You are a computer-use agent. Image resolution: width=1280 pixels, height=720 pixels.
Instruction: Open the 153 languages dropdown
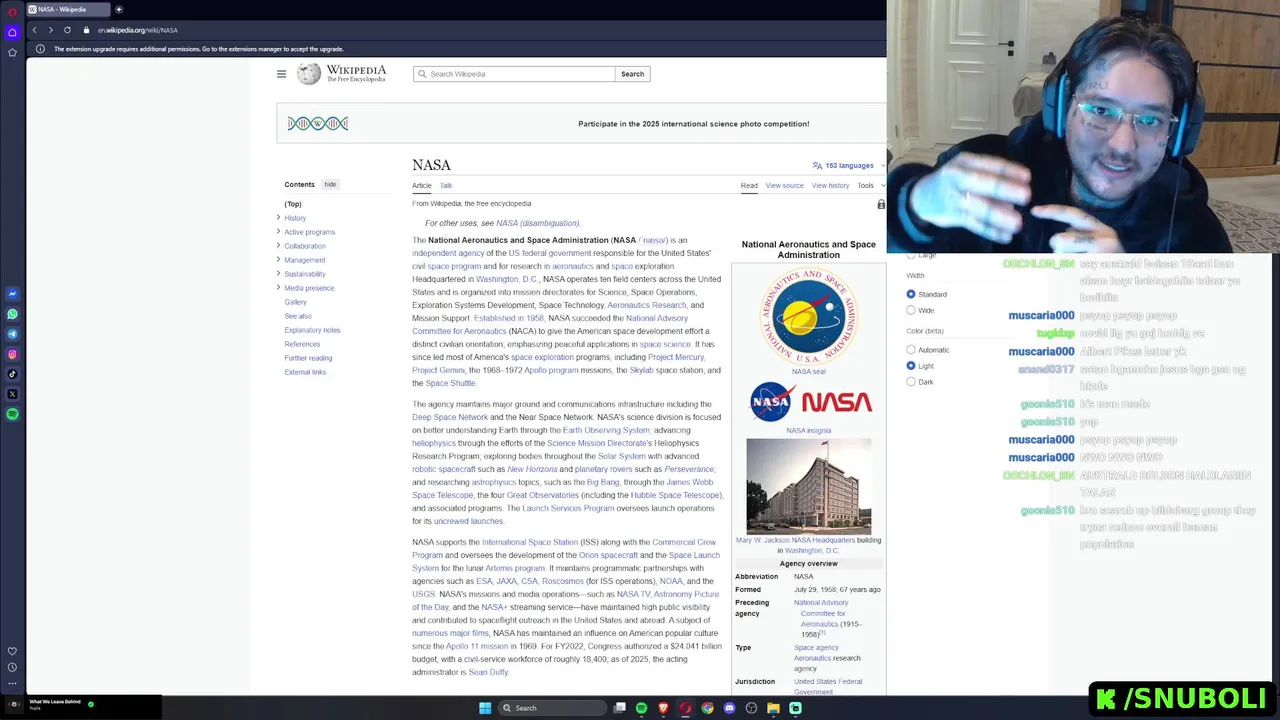click(x=848, y=165)
